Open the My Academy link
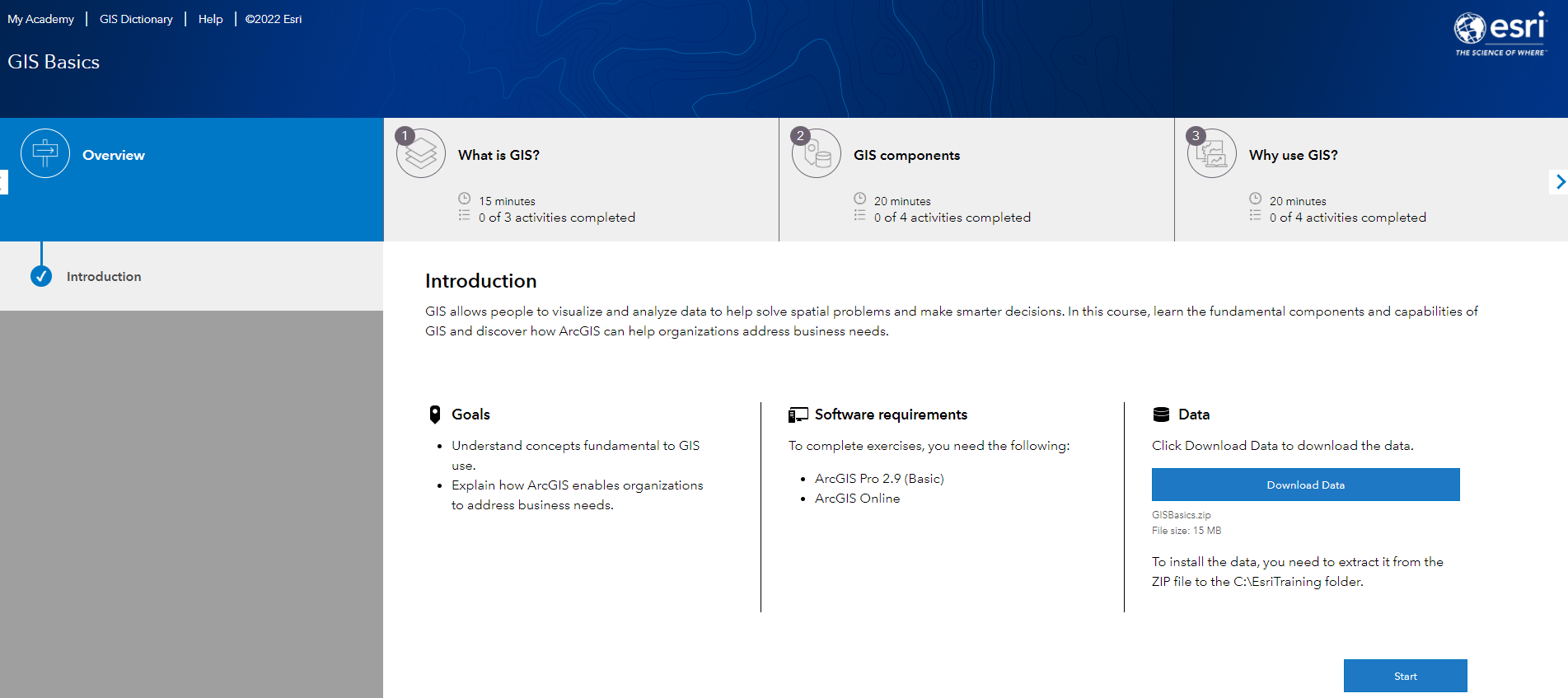Viewport: 1568px width, 698px height. click(x=40, y=19)
